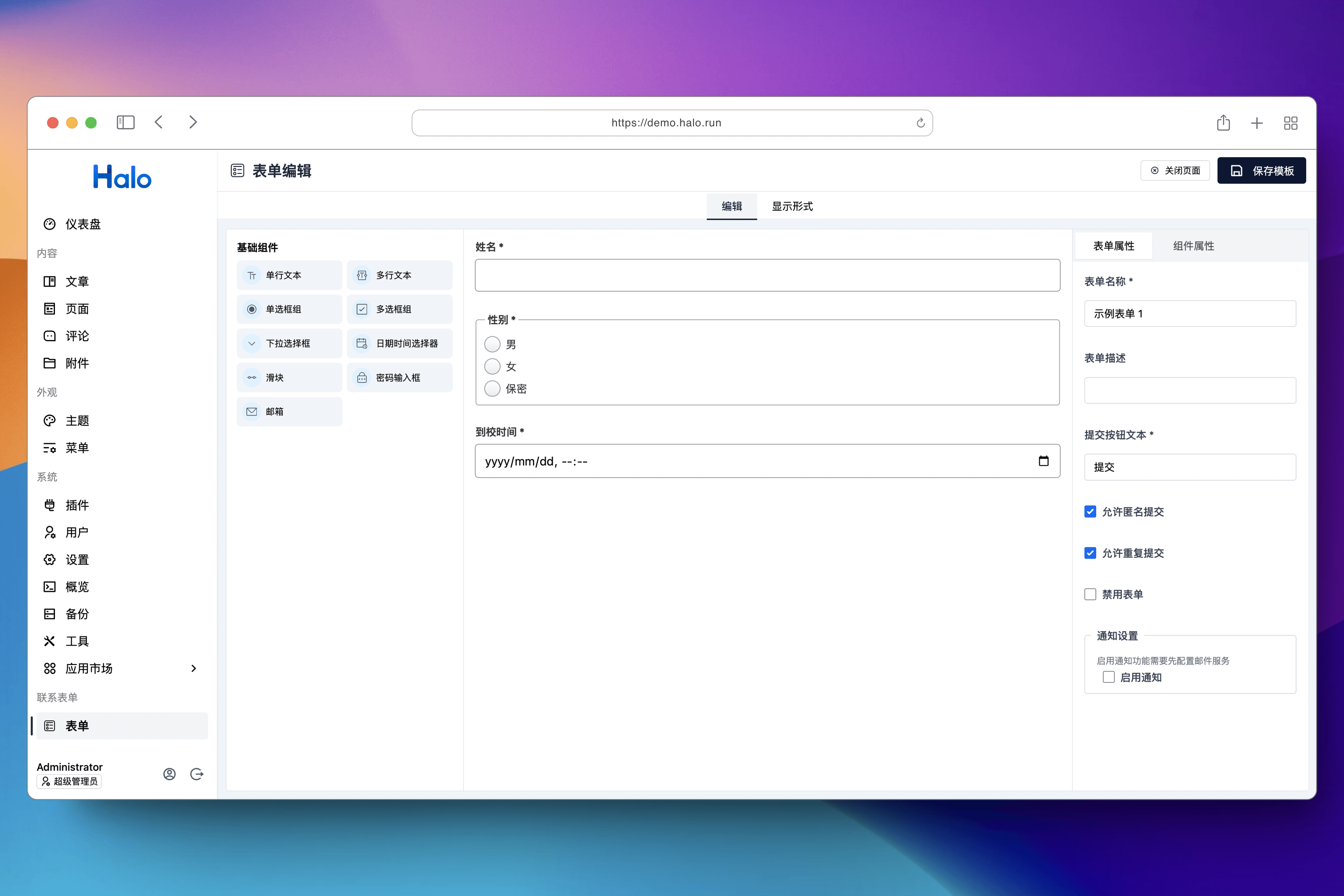Click the browser share icon
The image size is (1344, 896).
point(1224,122)
